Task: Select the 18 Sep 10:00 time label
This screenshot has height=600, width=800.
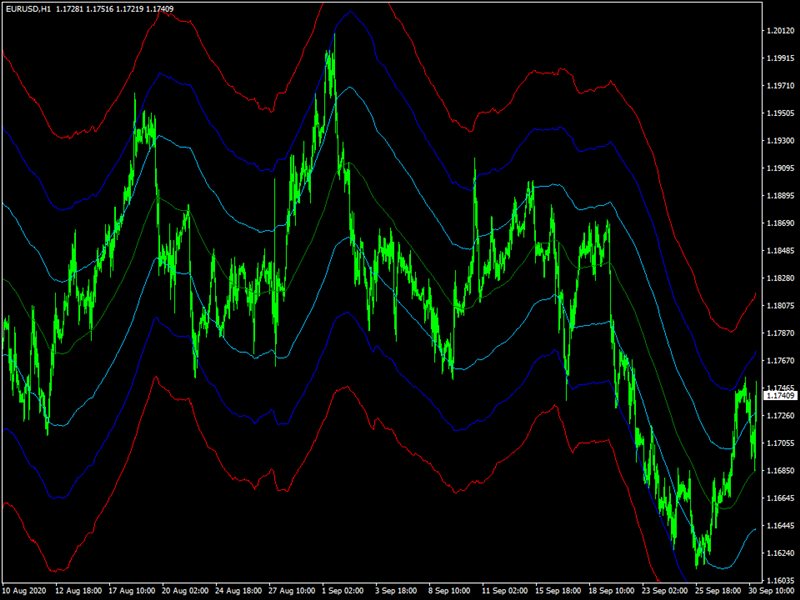Action: (611, 591)
